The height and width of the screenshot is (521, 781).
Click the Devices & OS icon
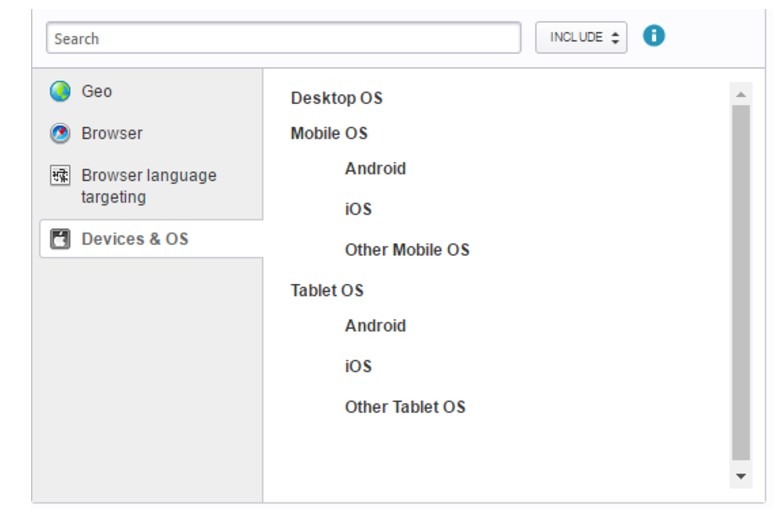pos(60,239)
